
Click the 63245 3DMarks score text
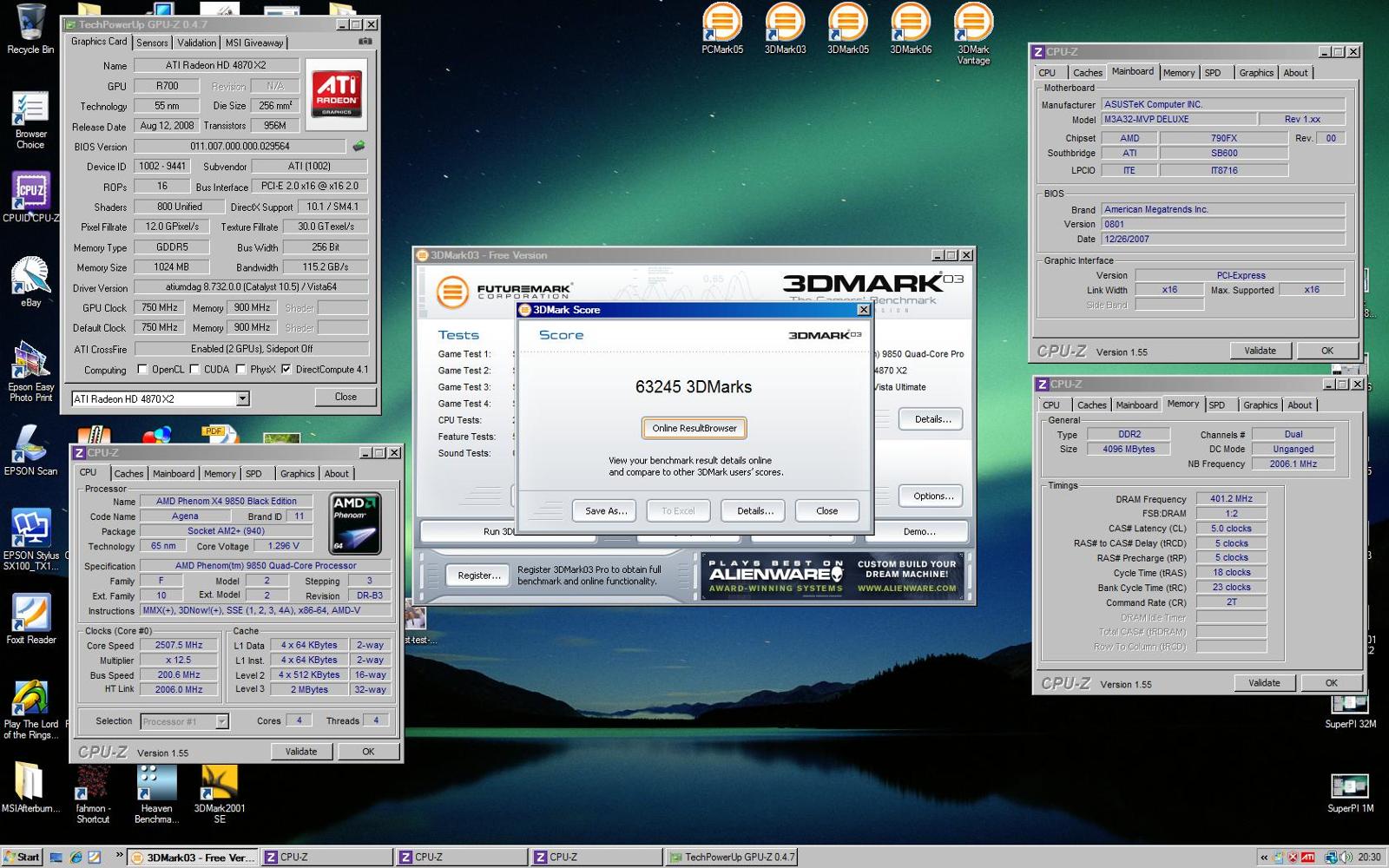pyautogui.click(x=694, y=387)
